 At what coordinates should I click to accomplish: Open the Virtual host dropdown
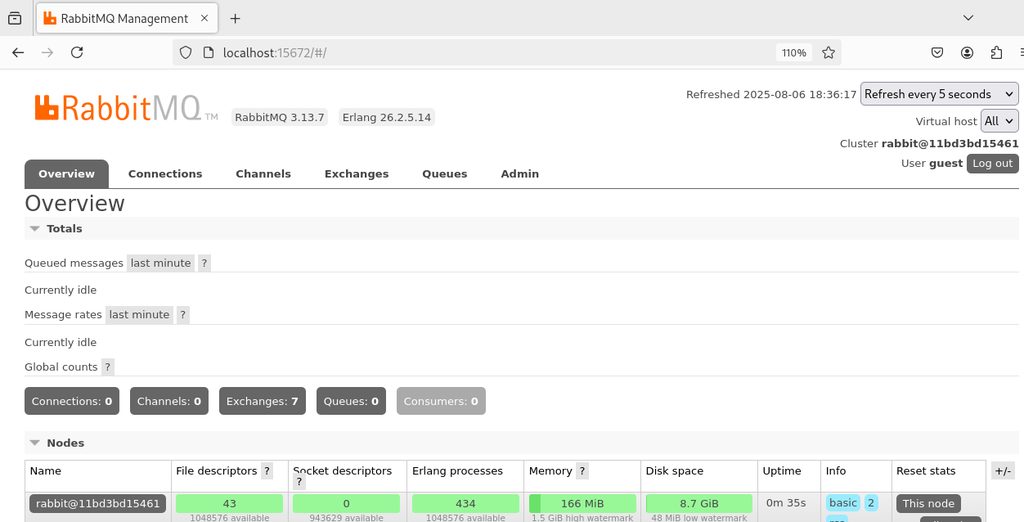(x=999, y=121)
